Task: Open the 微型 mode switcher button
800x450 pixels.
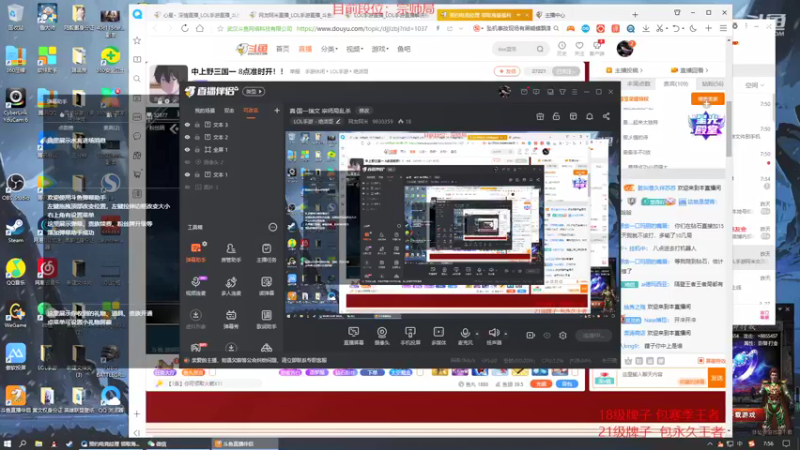Action: click(254, 91)
